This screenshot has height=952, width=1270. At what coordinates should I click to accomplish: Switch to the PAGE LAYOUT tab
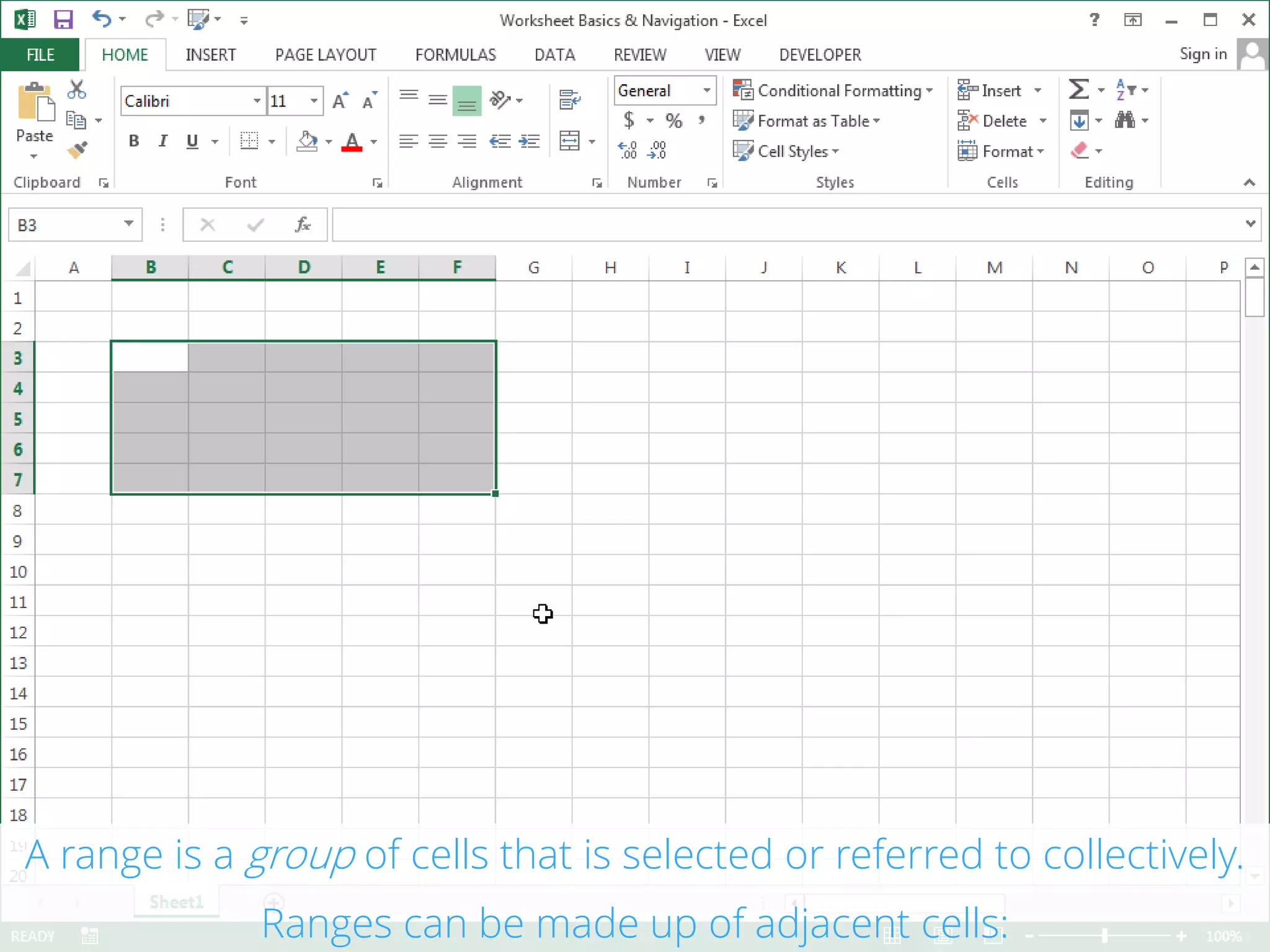[x=326, y=55]
